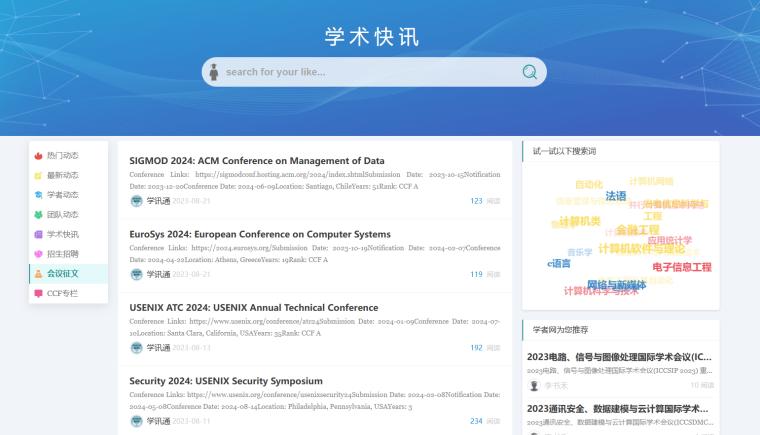Open the EuroSys 2024 conference article
Viewport: 760px width, 435px height.
(x=260, y=234)
